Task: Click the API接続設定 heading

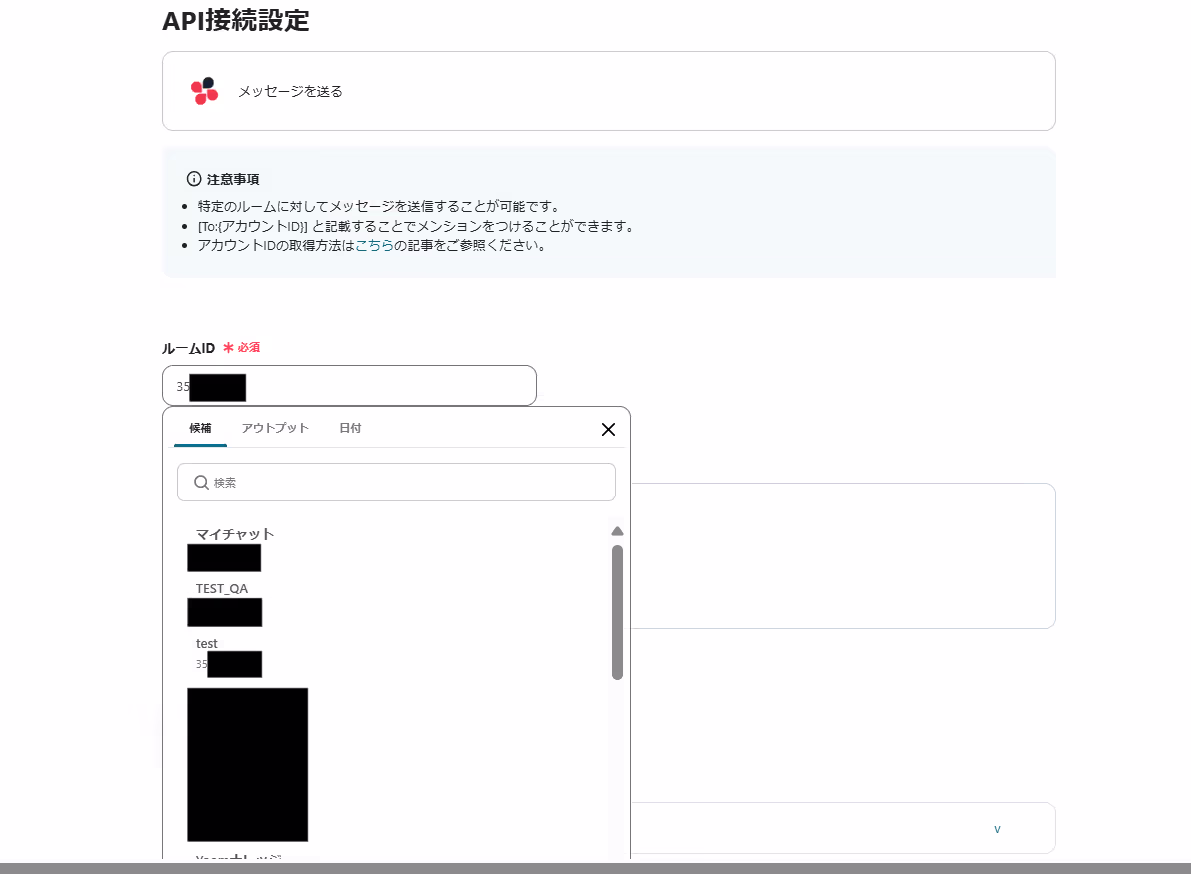Action: [x=235, y=21]
